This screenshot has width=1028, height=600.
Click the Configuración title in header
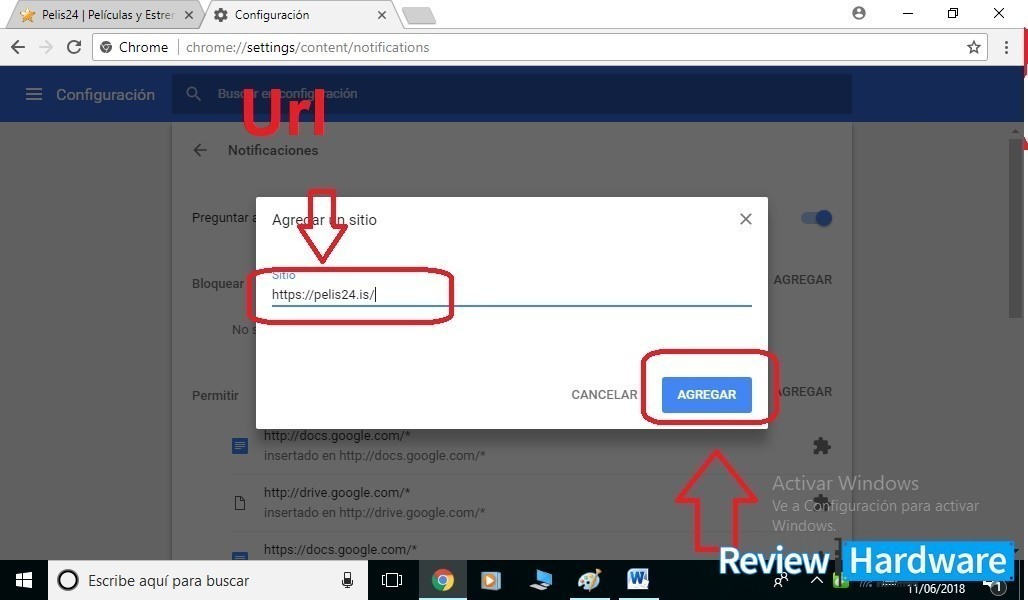[x=106, y=94]
